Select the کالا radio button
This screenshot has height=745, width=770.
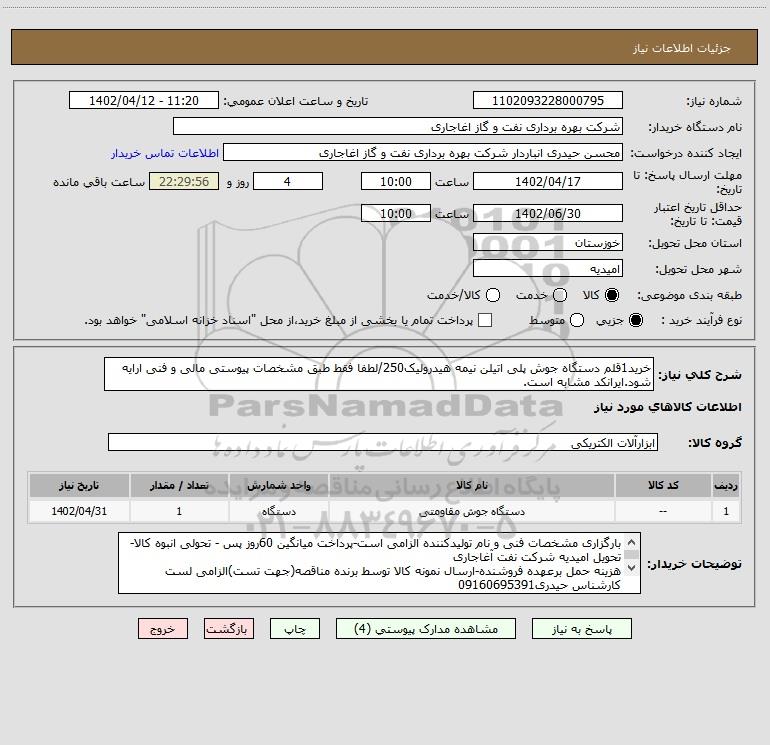[x=612, y=295]
